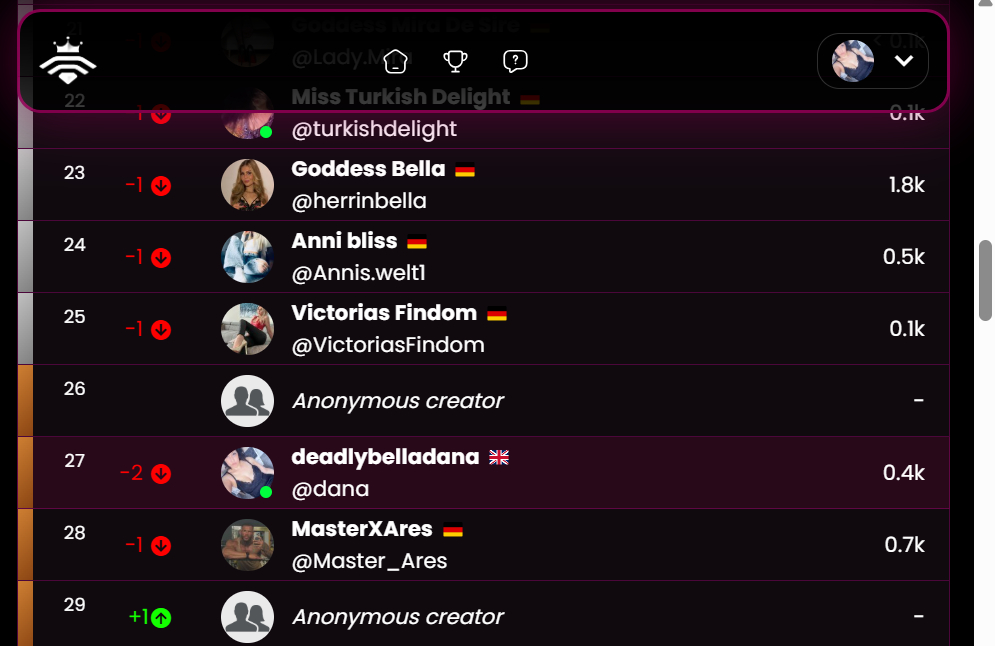Open MasterXAres profile picture

247,544
